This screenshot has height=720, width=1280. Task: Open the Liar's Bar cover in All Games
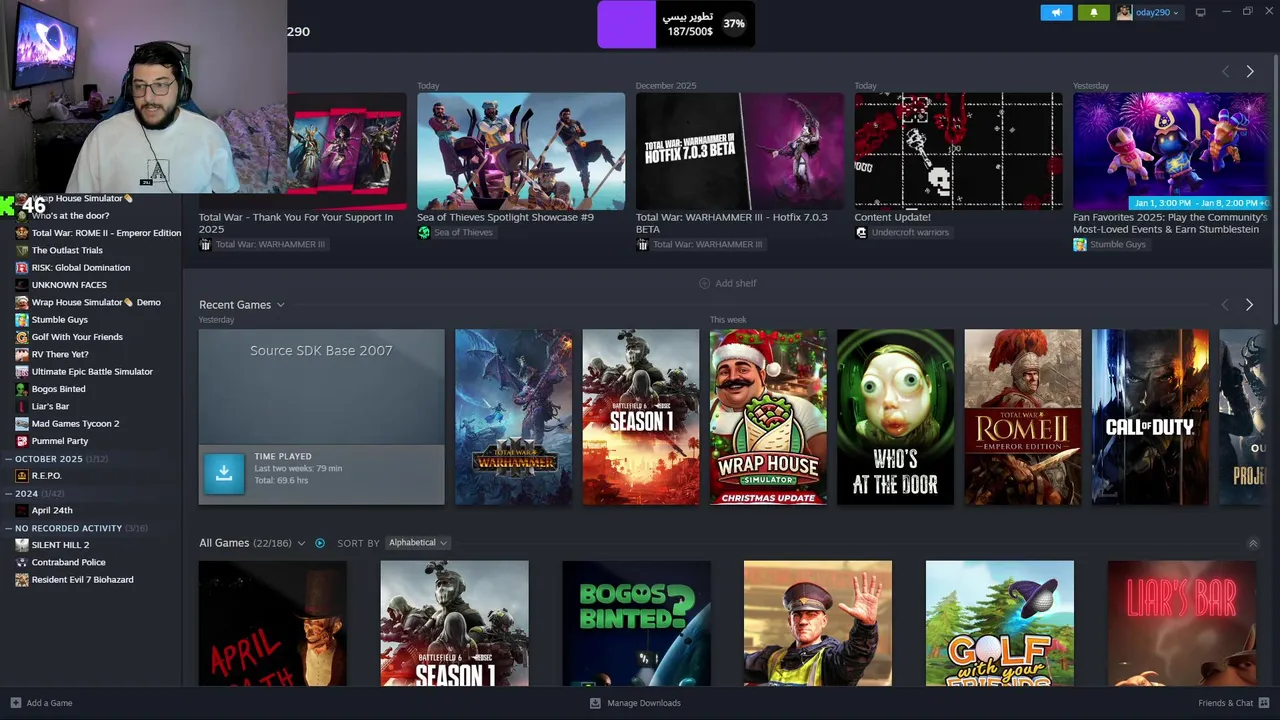point(1182,623)
